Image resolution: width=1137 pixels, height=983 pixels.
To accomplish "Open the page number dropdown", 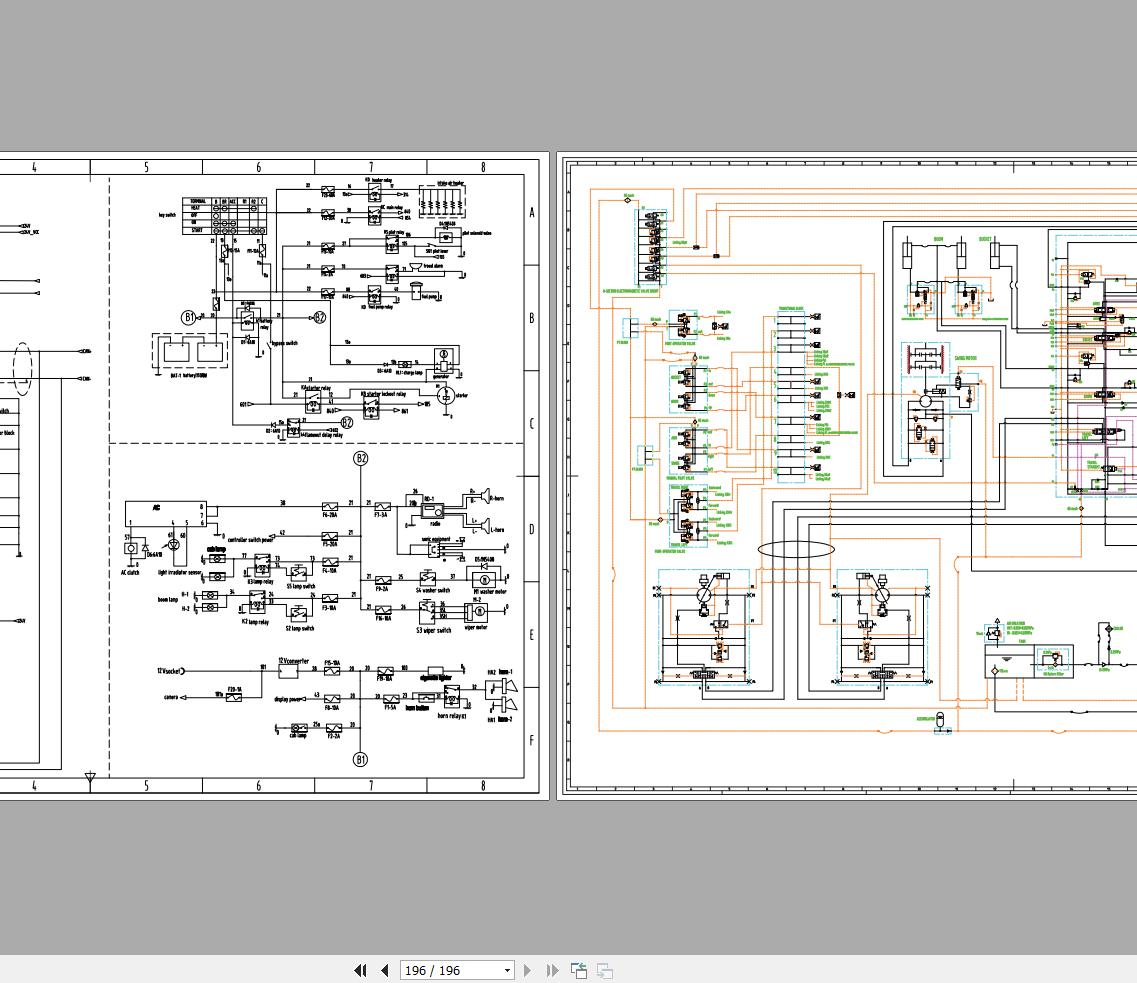I will [506, 970].
